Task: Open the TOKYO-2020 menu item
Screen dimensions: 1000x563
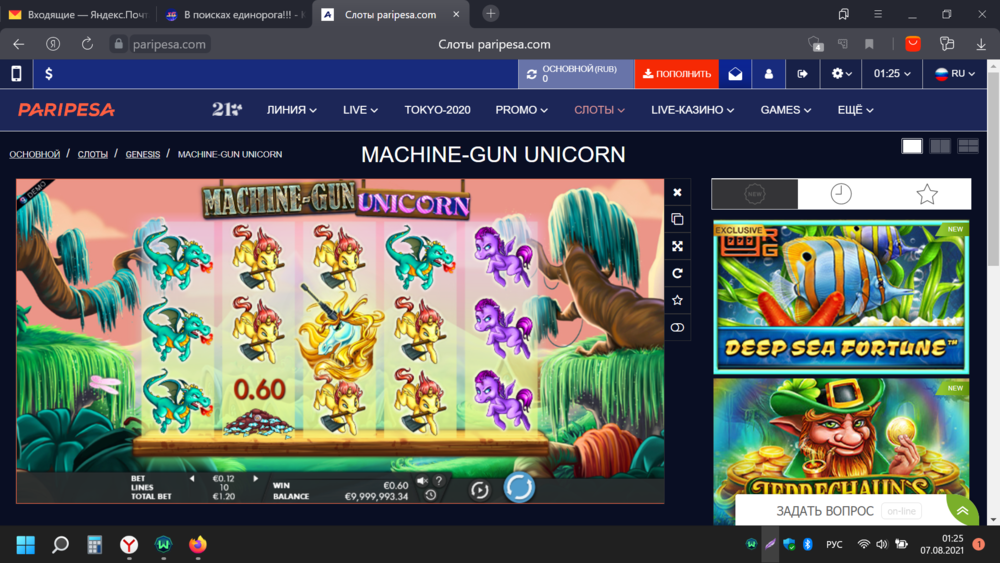Action: point(438,110)
